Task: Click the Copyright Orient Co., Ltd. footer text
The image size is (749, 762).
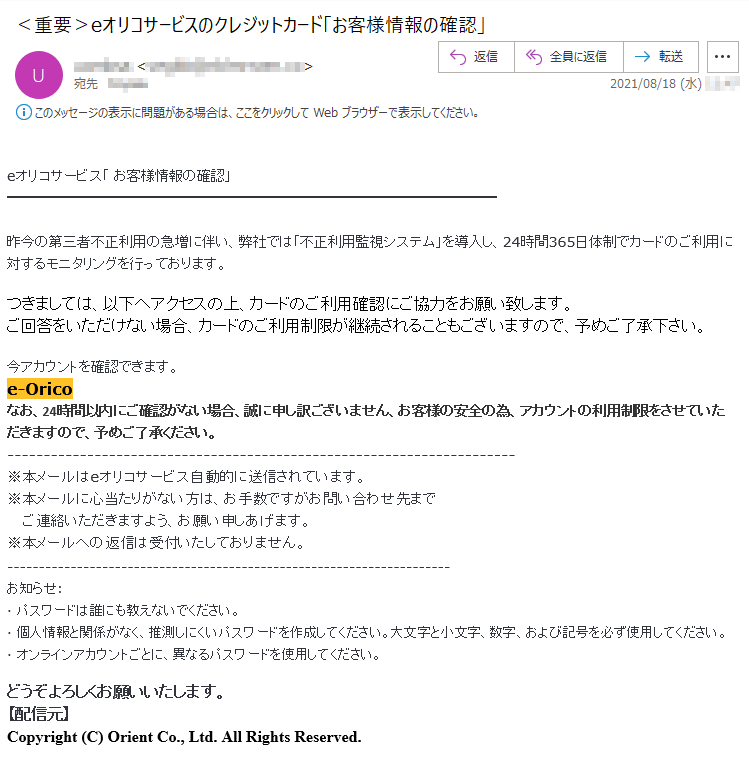Action: click(184, 737)
